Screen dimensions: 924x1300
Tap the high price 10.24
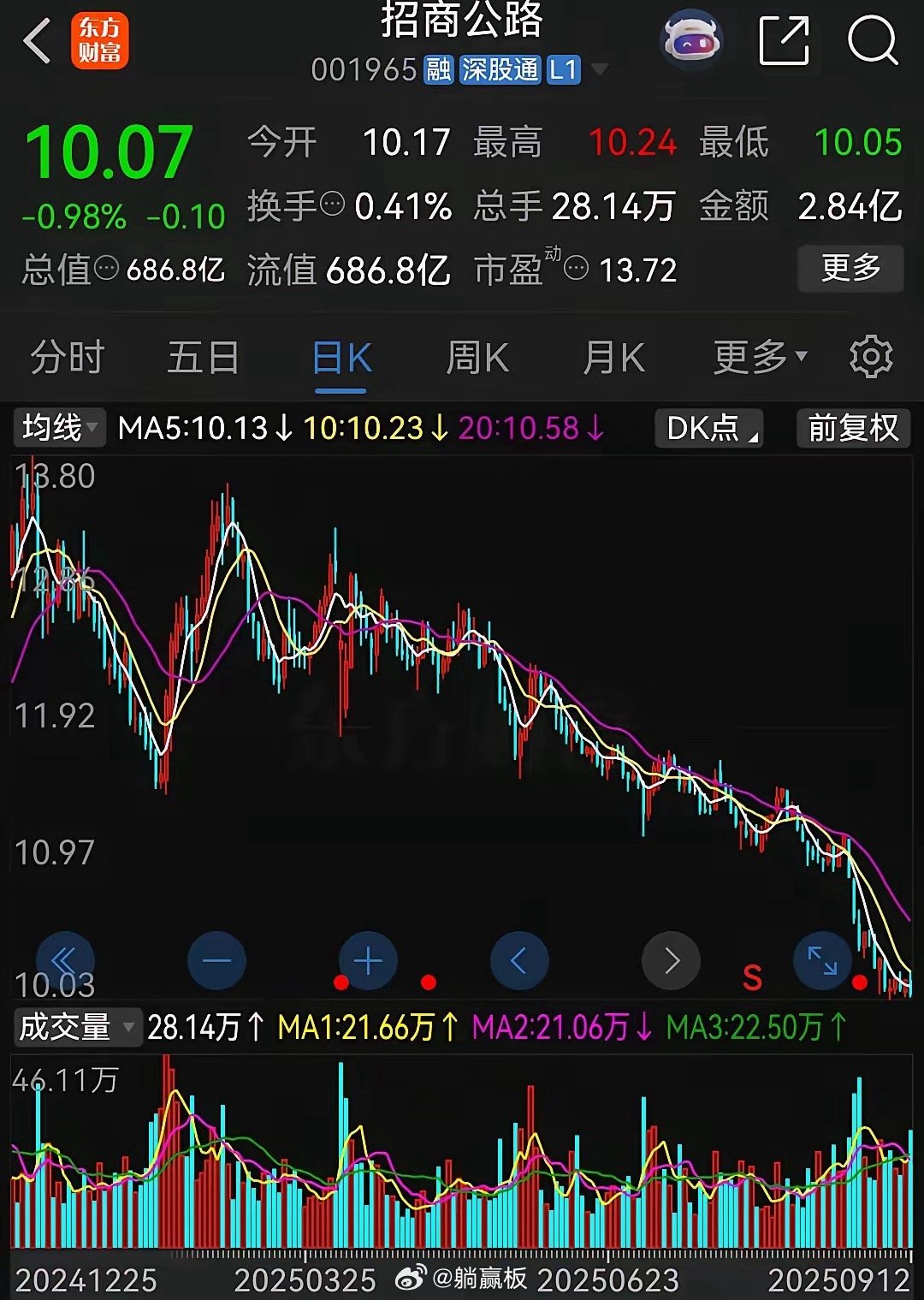click(632, 142)
